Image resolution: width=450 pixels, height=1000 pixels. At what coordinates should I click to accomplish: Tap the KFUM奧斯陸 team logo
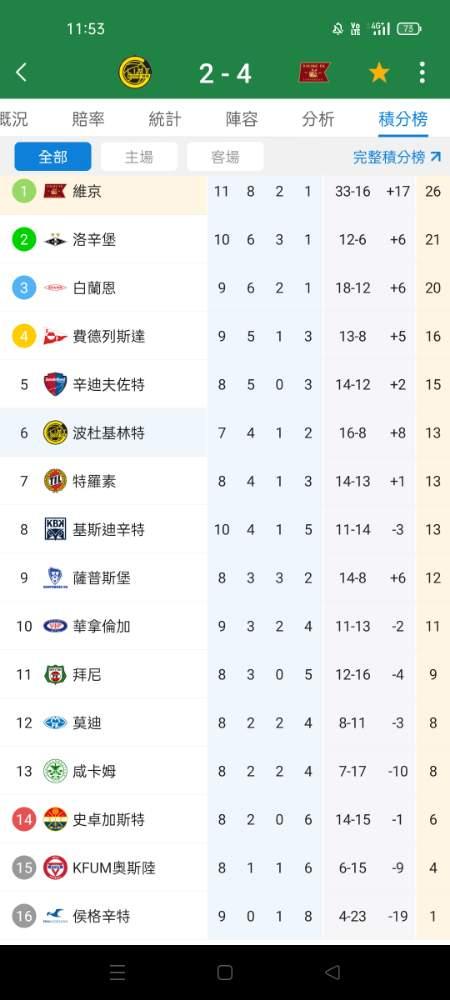(x=55, y=867)
